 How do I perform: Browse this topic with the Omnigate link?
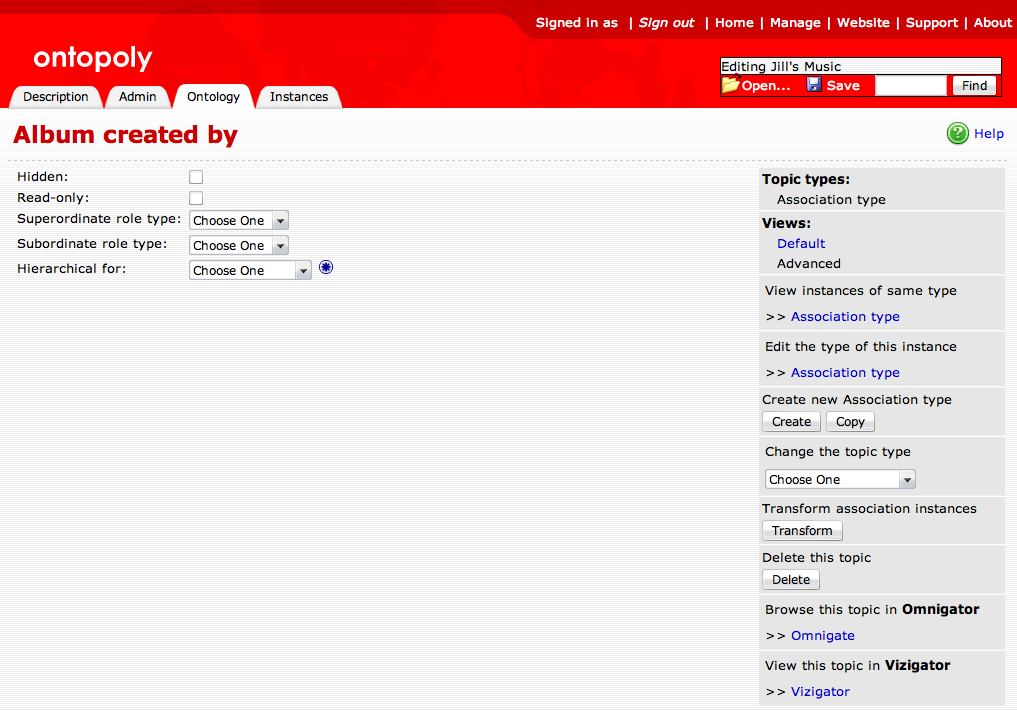pos(822,635)
